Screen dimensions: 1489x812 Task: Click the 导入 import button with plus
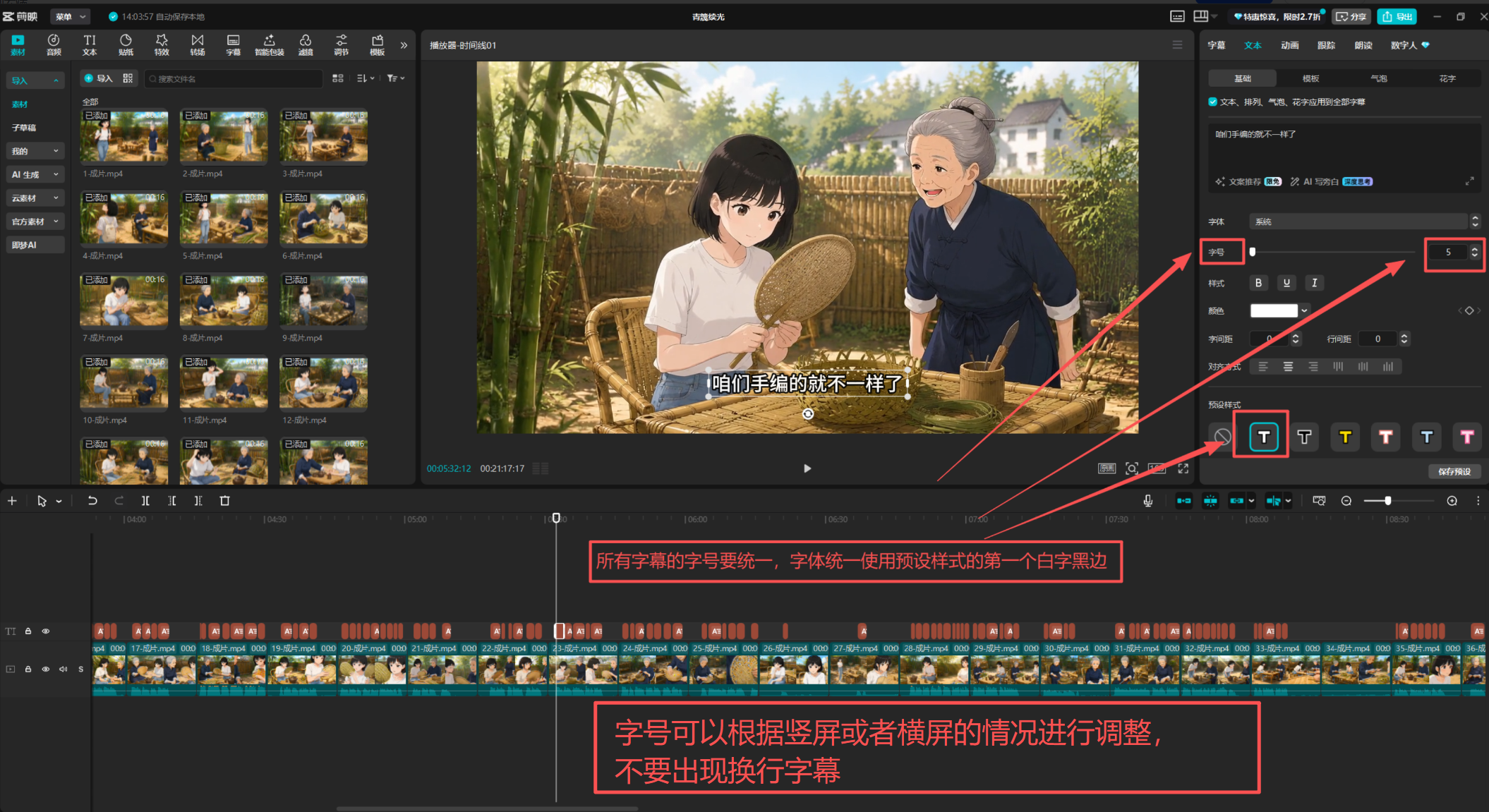[x=98, y=78]
